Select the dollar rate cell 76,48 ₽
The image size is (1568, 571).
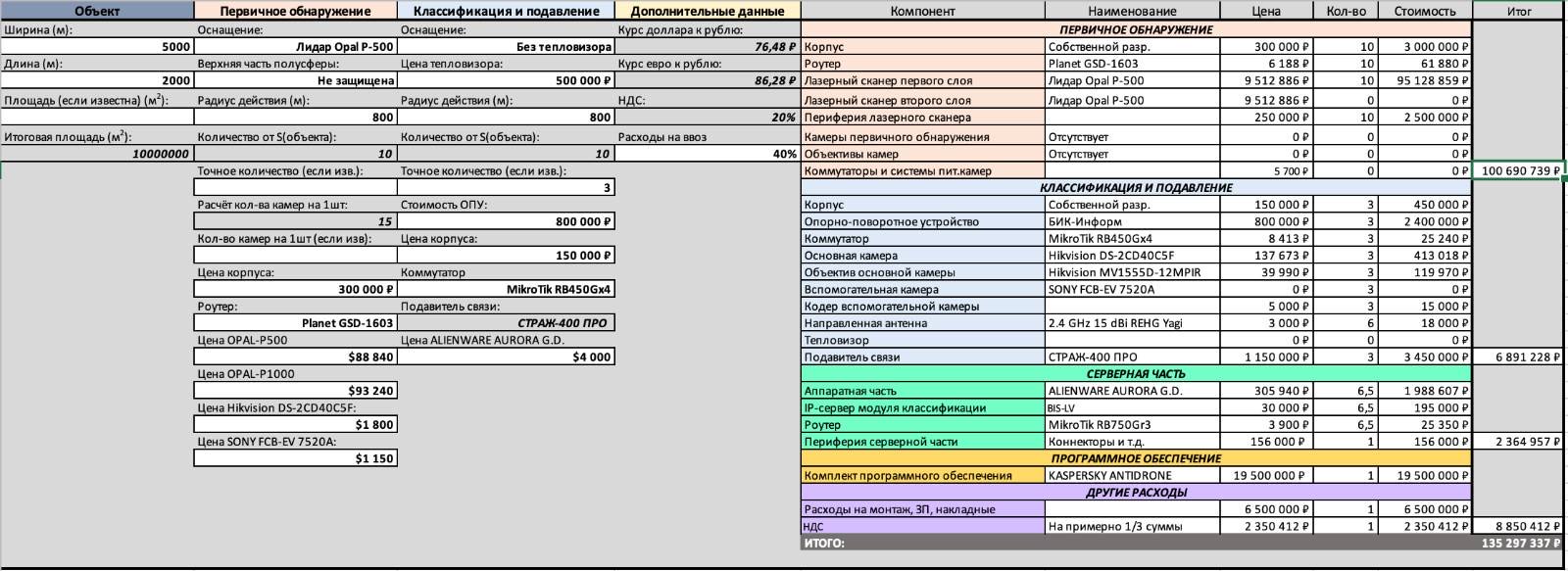point(708,47)
